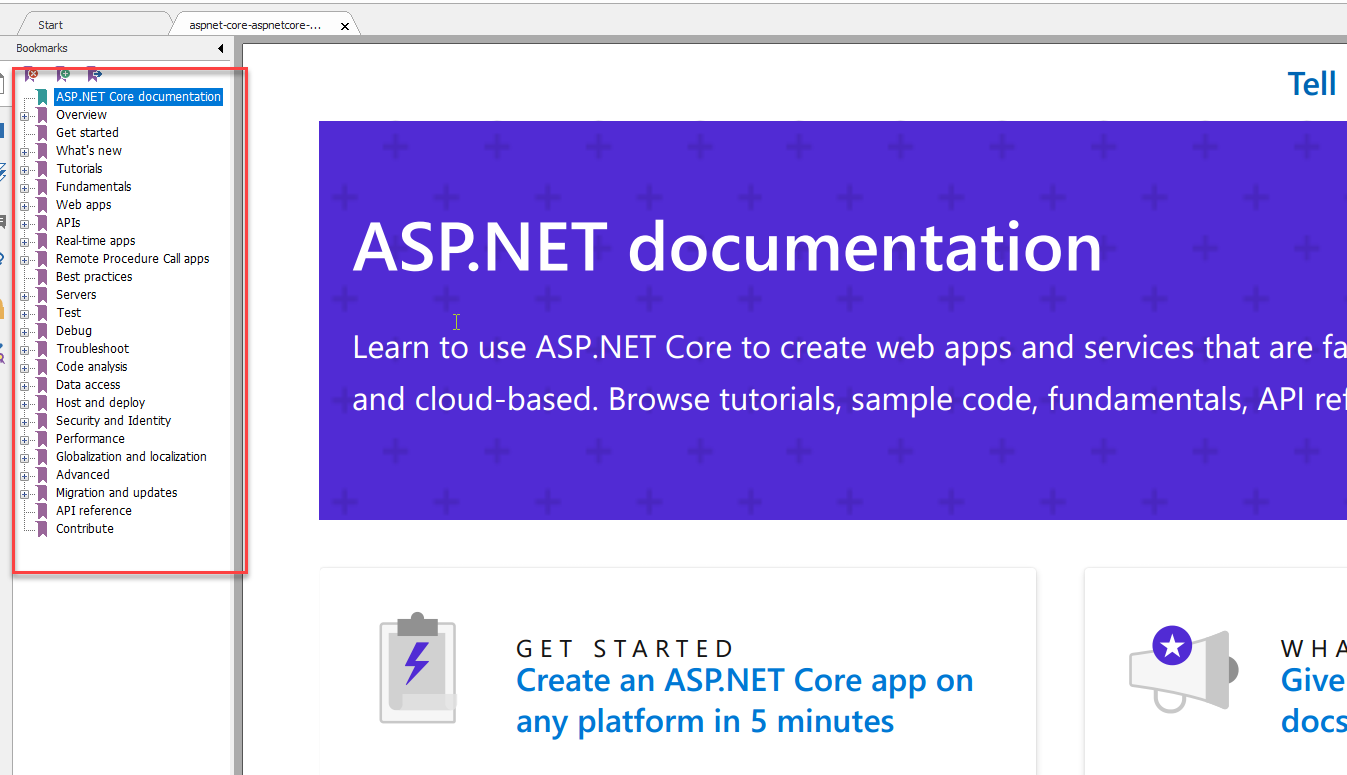1347x775 pixels.
Task: Switch to the Start tab
Action: (x=50, y=25)
